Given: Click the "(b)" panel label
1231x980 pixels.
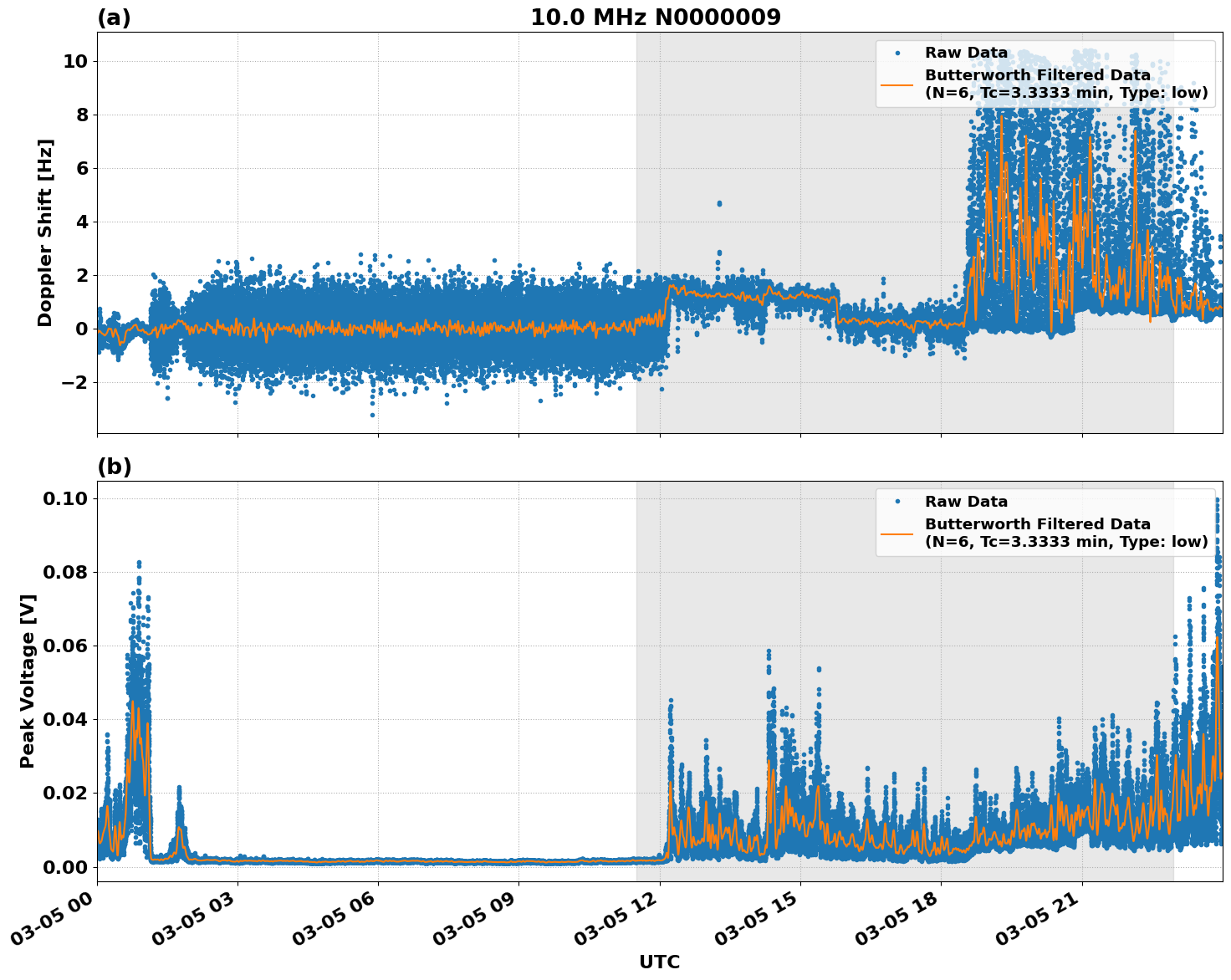Looking at the screenshot, I should [x=115, y=467].
